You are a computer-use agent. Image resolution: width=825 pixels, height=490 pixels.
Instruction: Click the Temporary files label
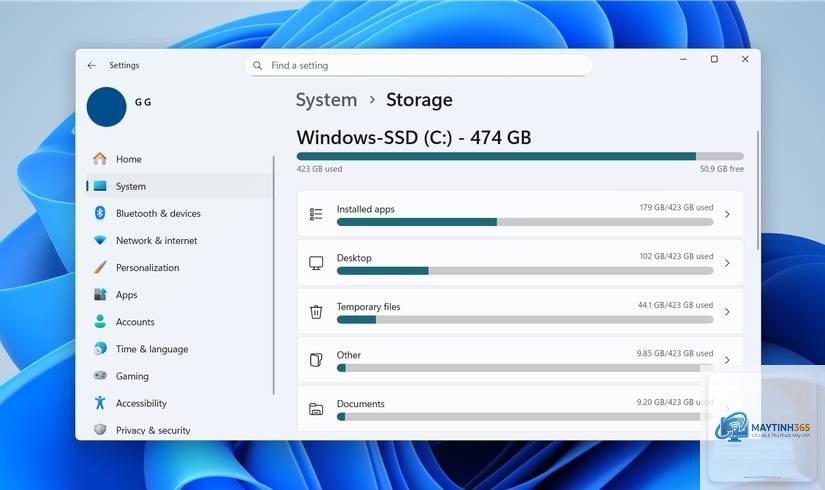coord(368,306)
